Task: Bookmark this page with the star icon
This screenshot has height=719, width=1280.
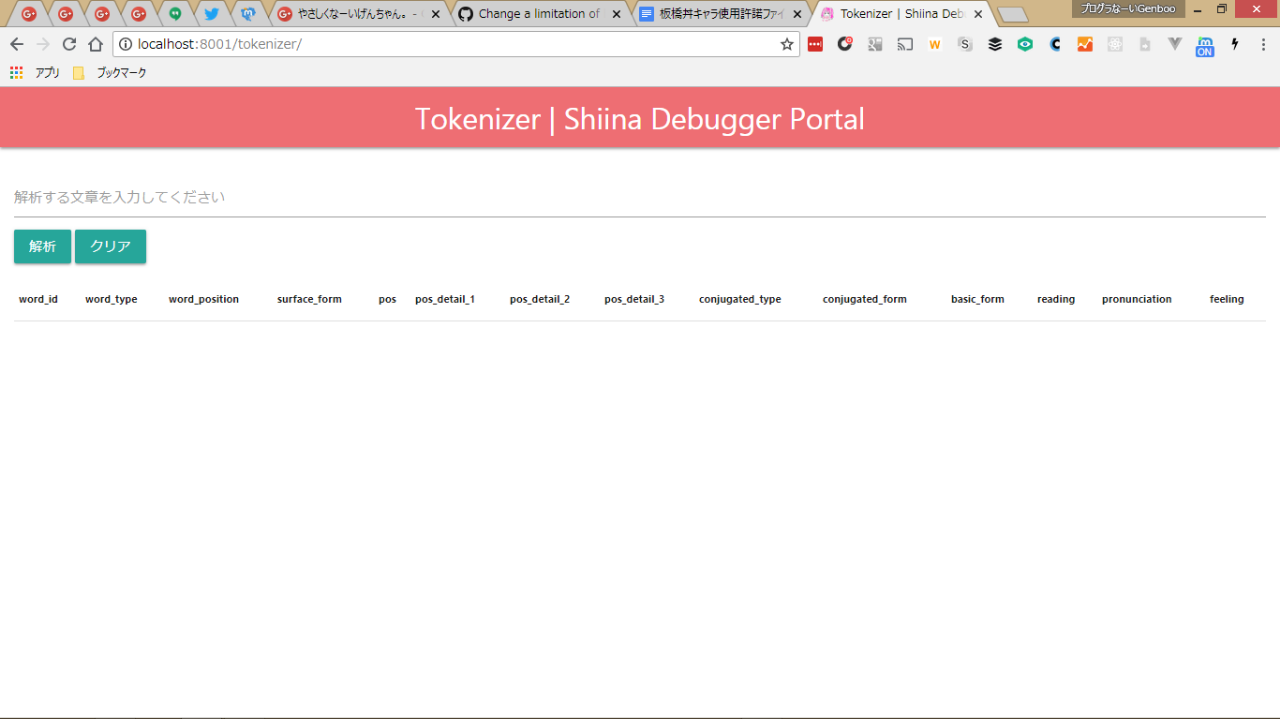Action: 786,44
